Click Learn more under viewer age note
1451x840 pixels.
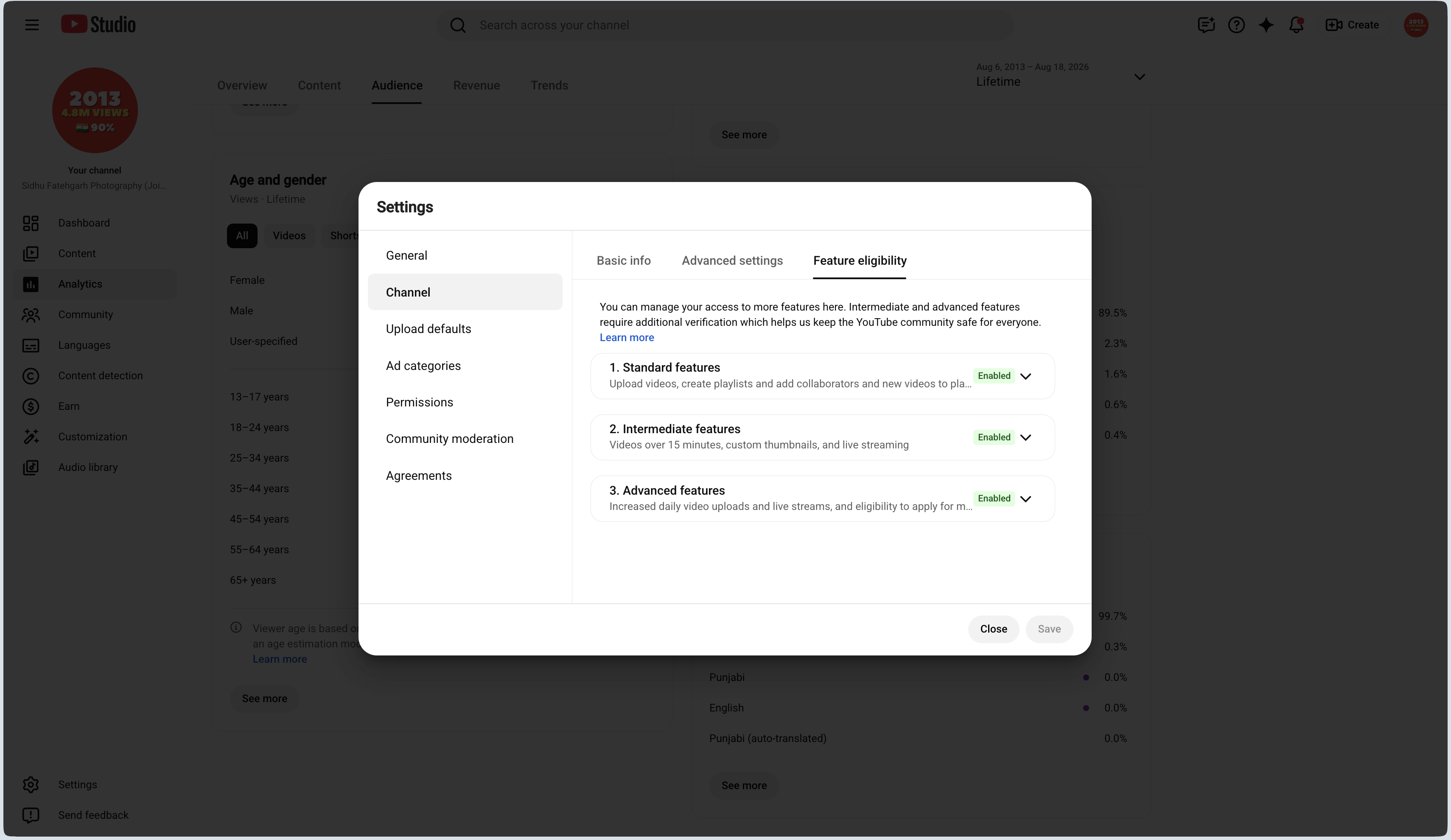tap(279, 659)
